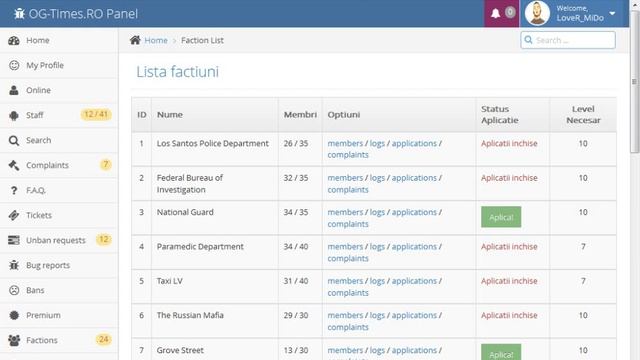Open complaints link for Taxi LV
The image size is (640, 360).
(348, 293)
